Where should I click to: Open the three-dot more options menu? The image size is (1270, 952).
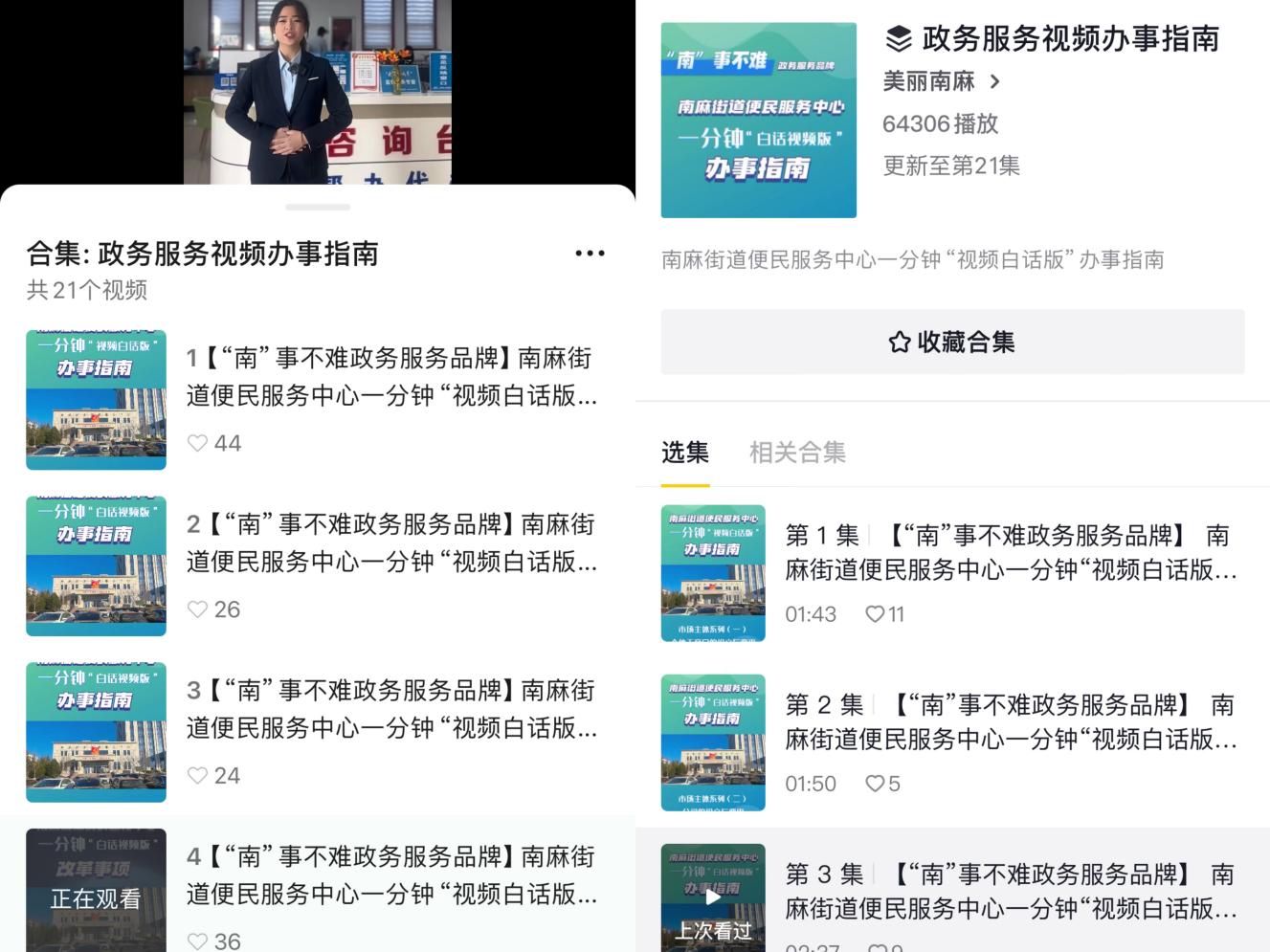point(590,254)
